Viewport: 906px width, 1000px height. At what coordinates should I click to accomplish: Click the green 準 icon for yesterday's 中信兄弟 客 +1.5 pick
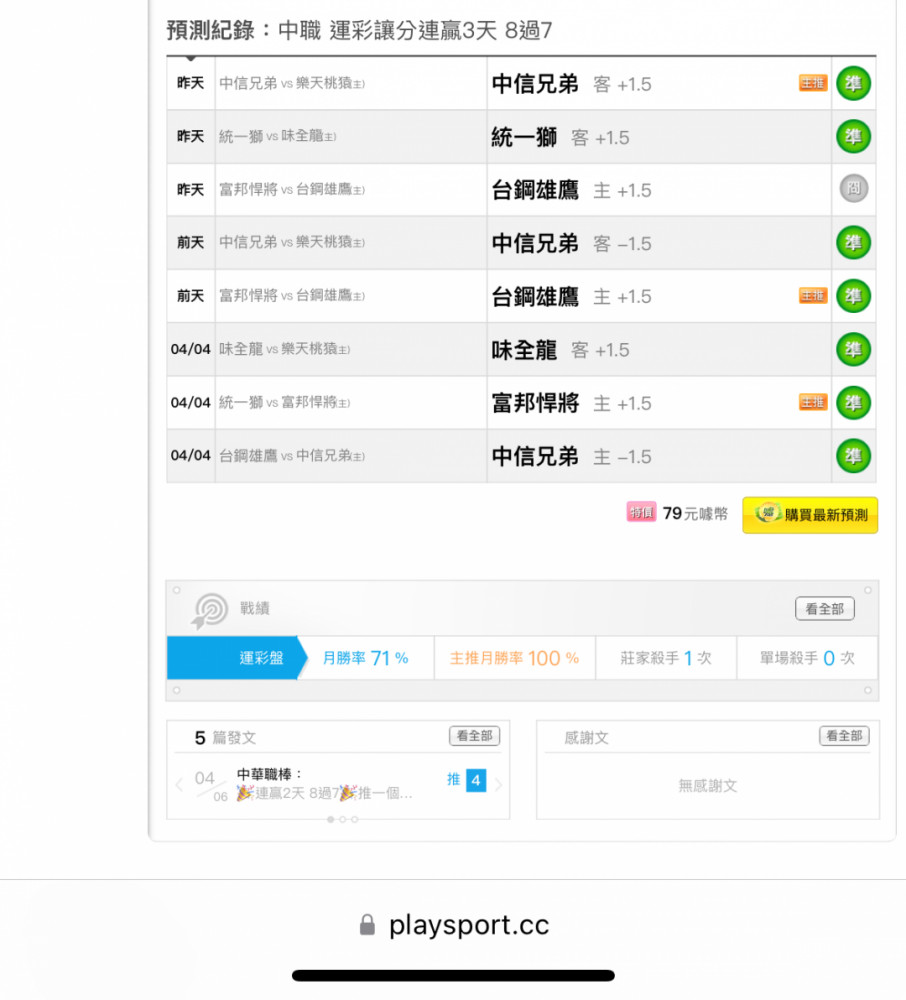(x=853, y=84)
